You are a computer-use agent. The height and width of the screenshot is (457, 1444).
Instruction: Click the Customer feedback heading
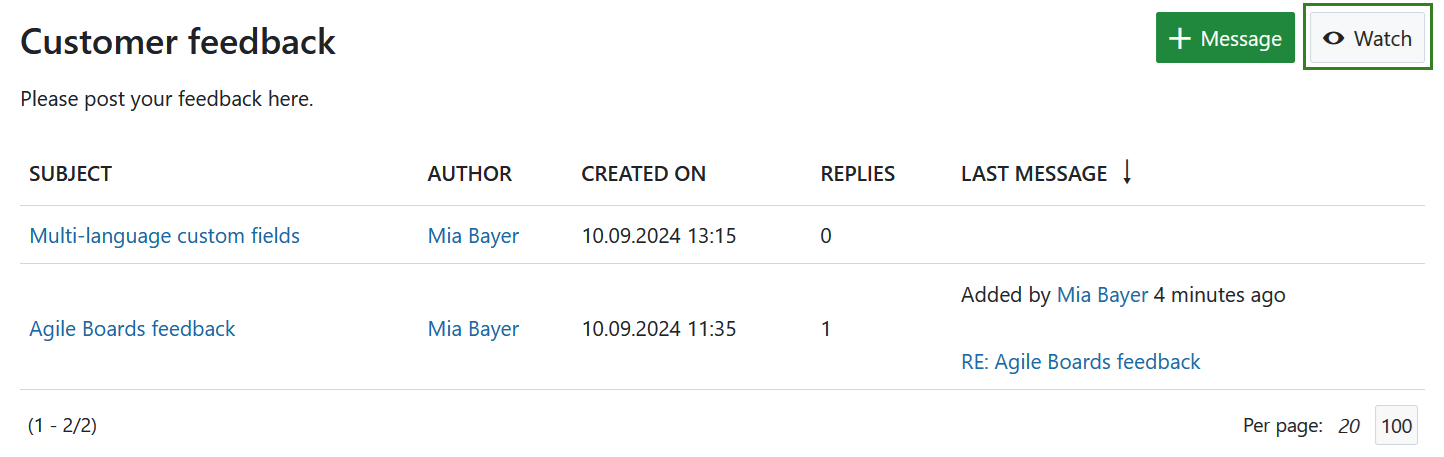click(x=178, y=42)
